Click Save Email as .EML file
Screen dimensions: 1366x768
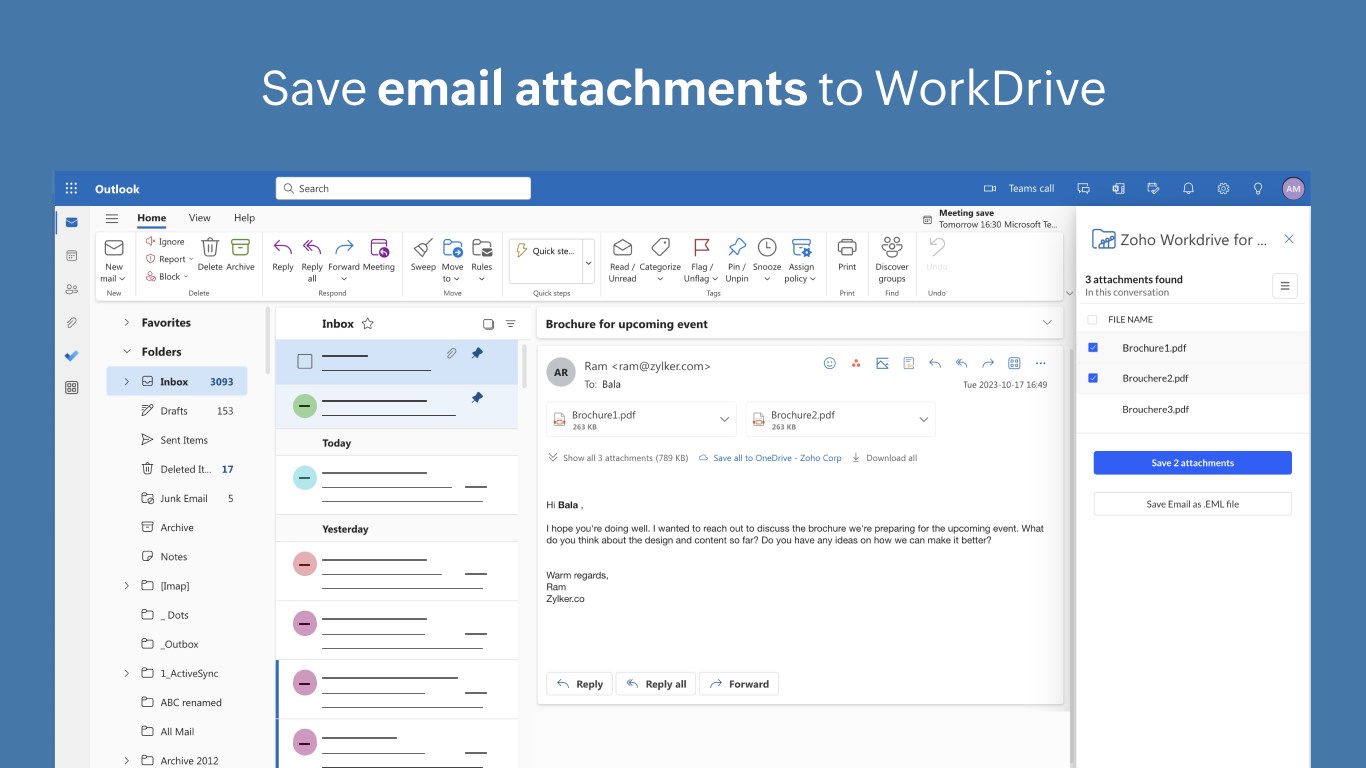click(1192, 504)
